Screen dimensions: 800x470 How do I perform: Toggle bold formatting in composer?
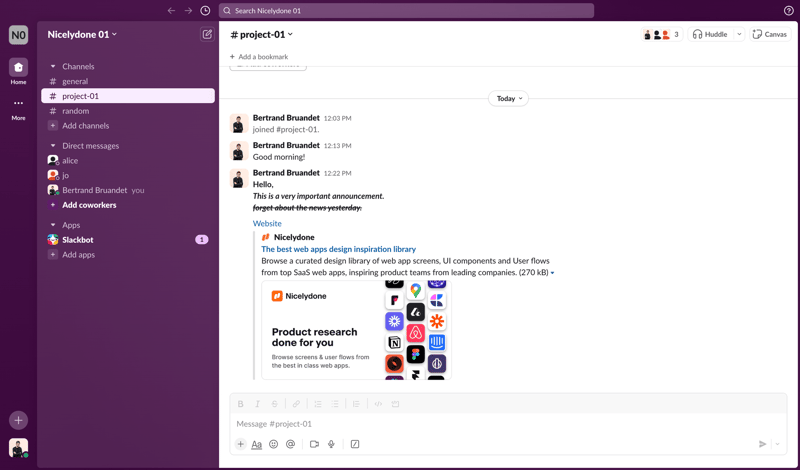[x=241, y=404]
